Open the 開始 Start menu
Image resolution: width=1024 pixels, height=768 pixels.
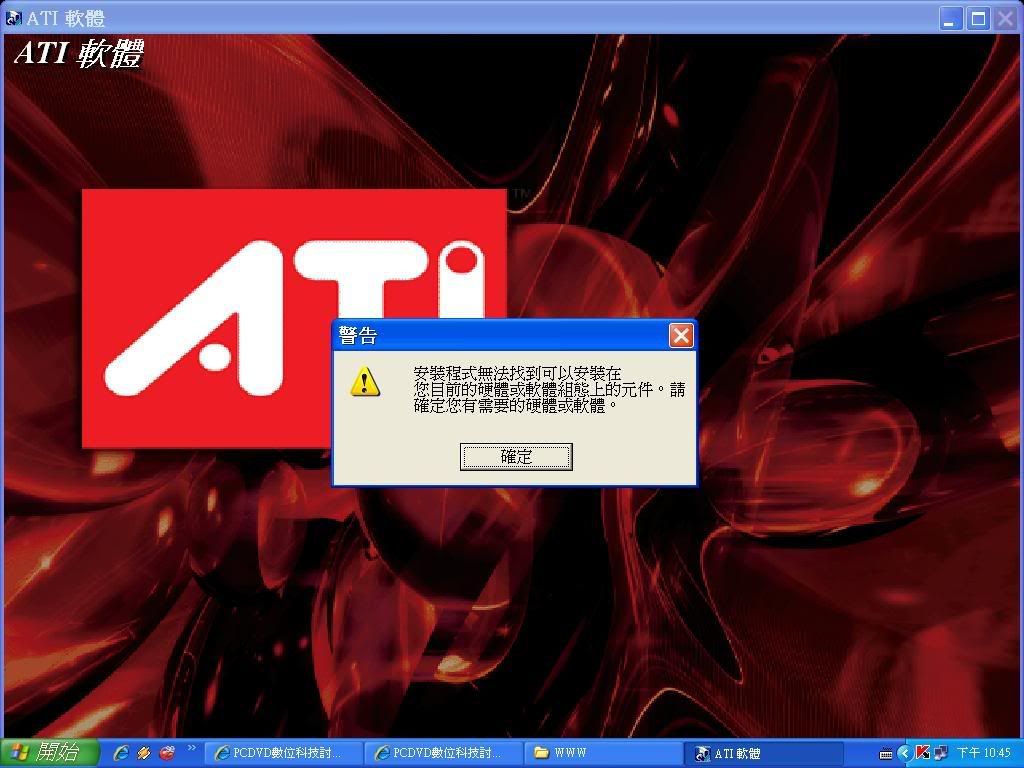click(x=50, y=753)
